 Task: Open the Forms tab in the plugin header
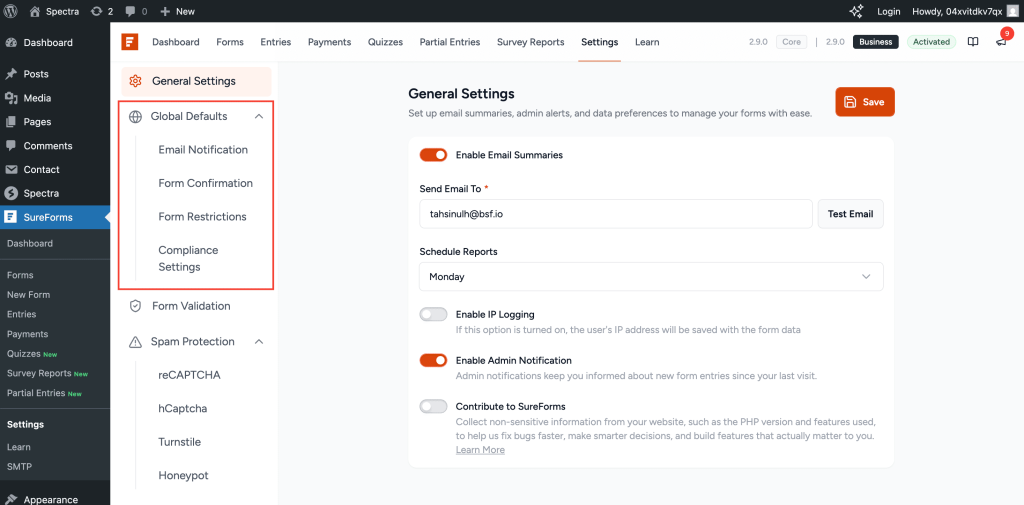230,42
